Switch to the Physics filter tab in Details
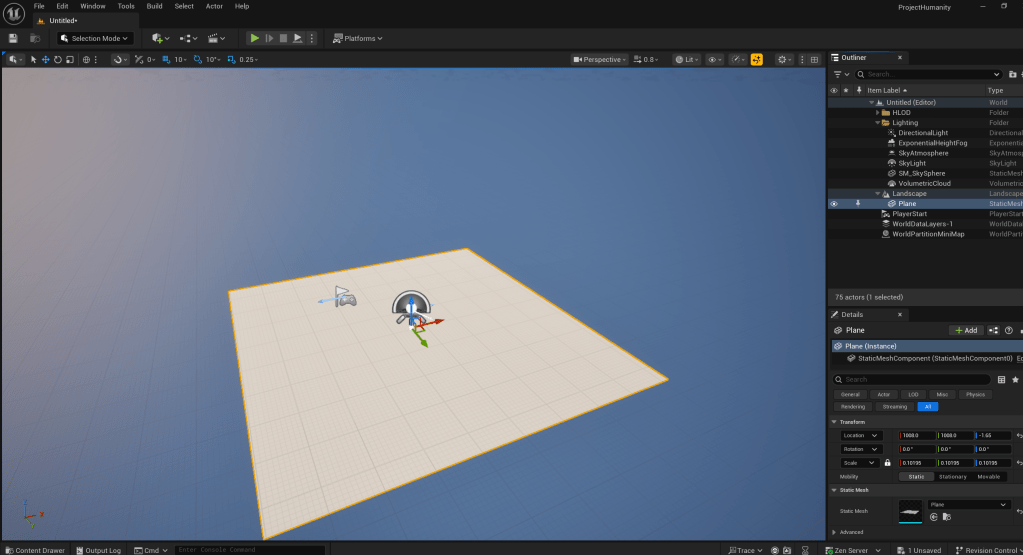This screenshot has width=1023, height=555. (x=975, y=394)
